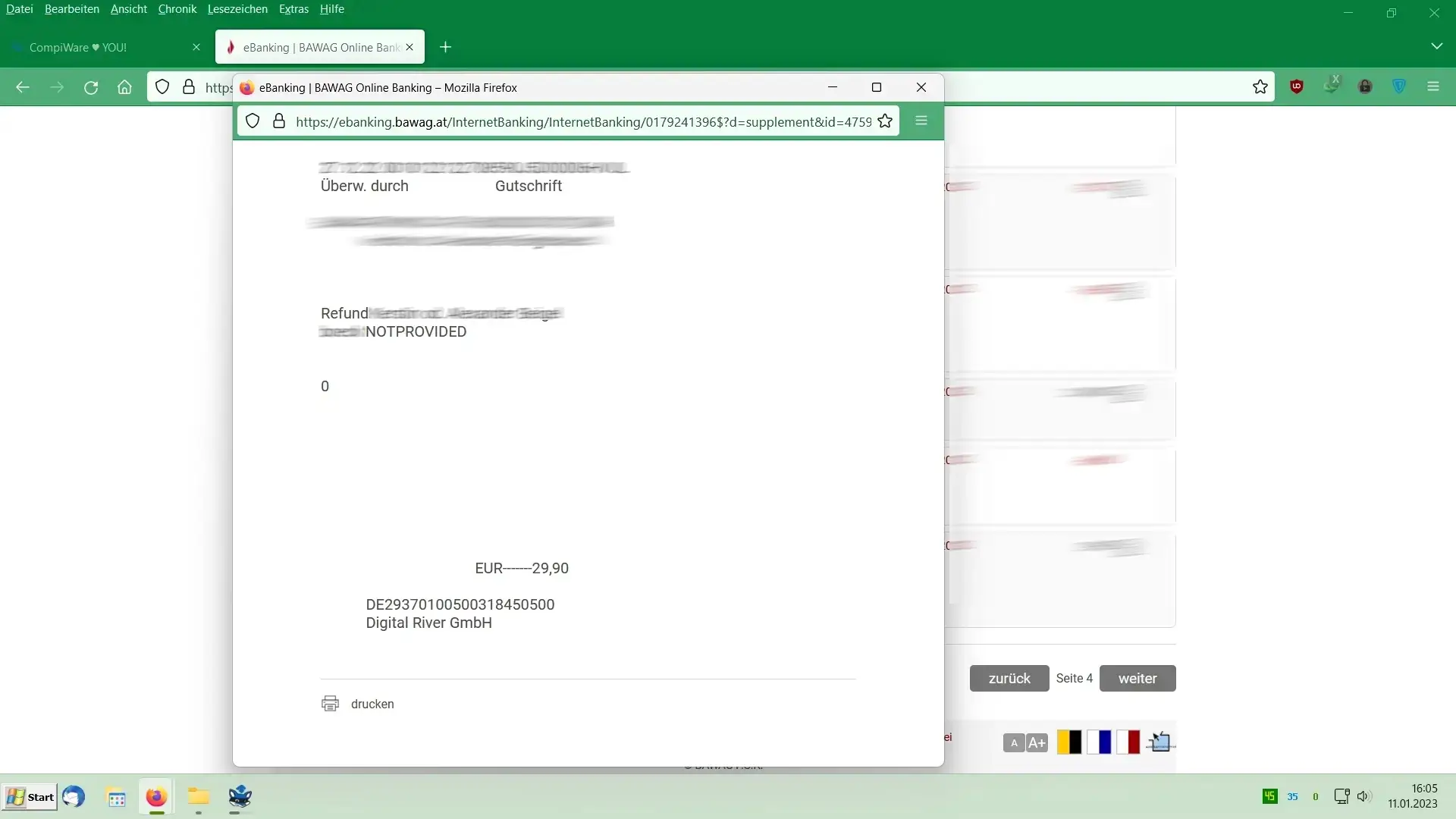Open Thunderbird from taskbar
Image resolution: width=1456 pixels, height=819 pixels.
tap(74, 797)
